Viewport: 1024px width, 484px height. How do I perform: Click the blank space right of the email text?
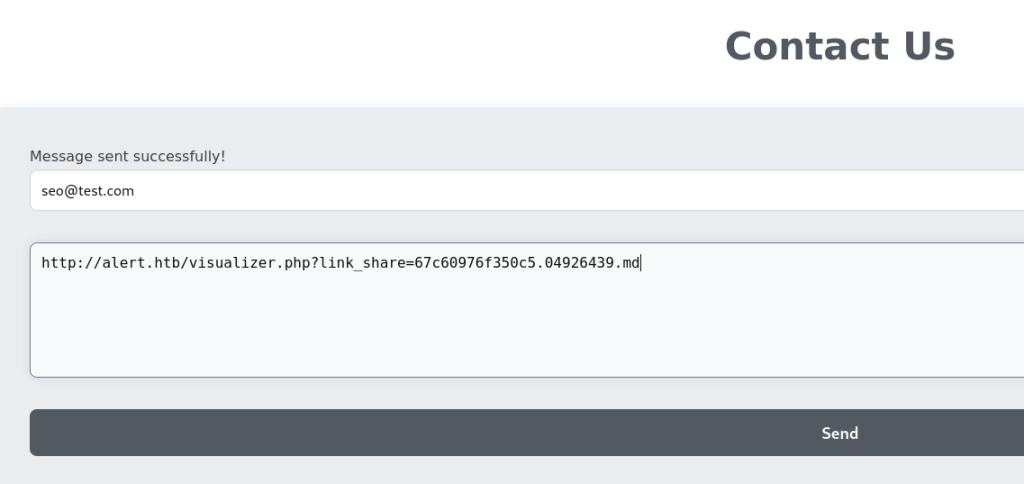click(600, 191)
